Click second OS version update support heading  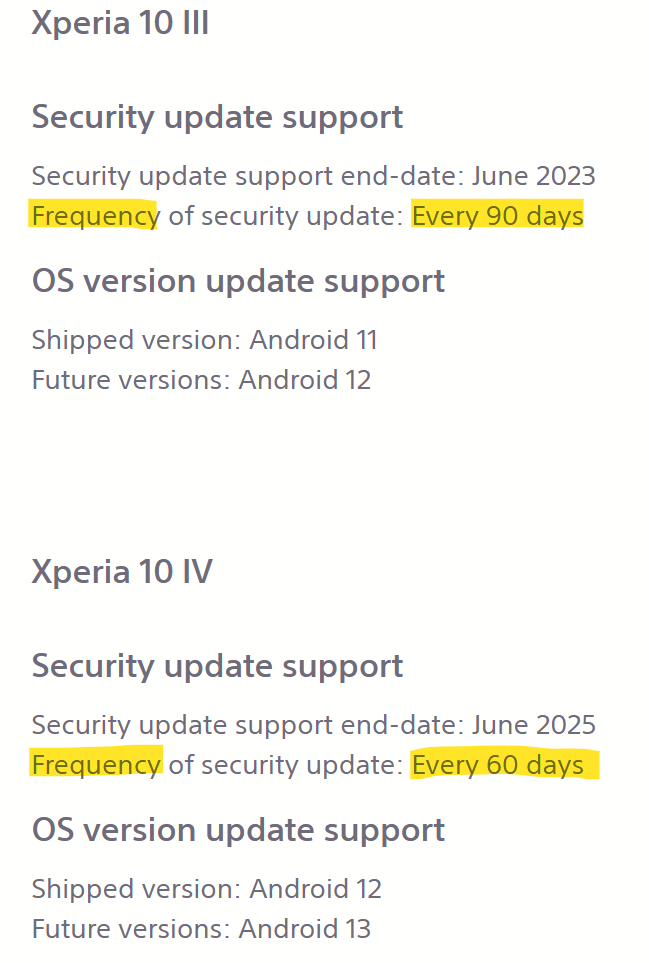238,831
